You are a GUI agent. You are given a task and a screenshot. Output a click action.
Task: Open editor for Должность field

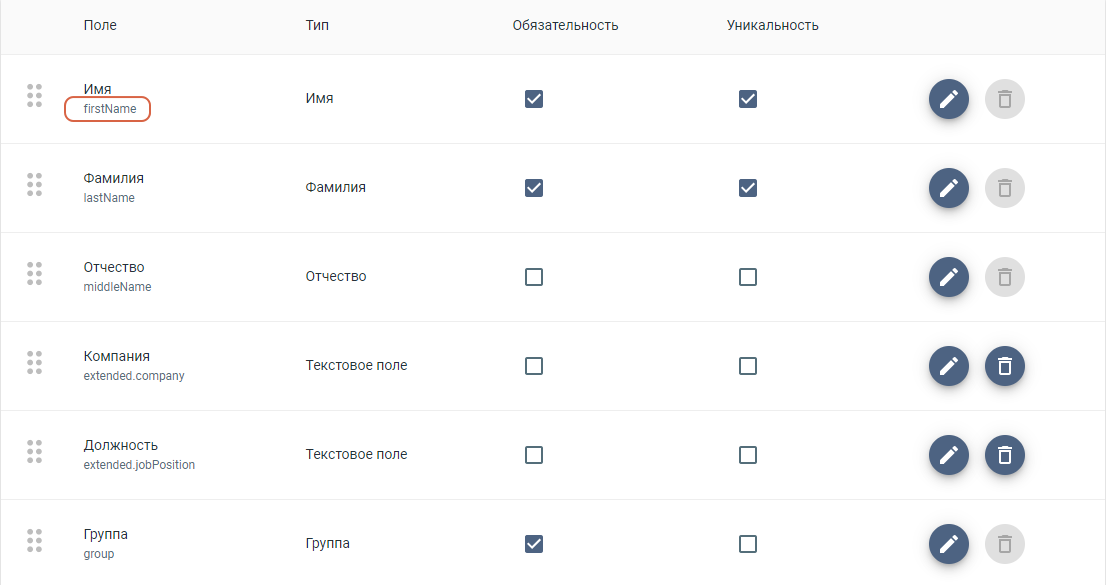tap(948, 455)
